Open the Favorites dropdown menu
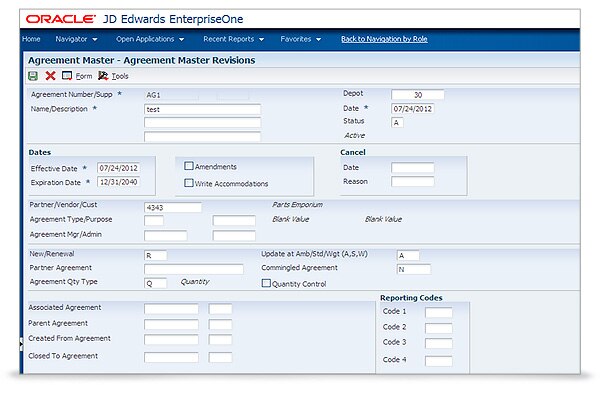This screenshot has height=400, width=600. 300,39
